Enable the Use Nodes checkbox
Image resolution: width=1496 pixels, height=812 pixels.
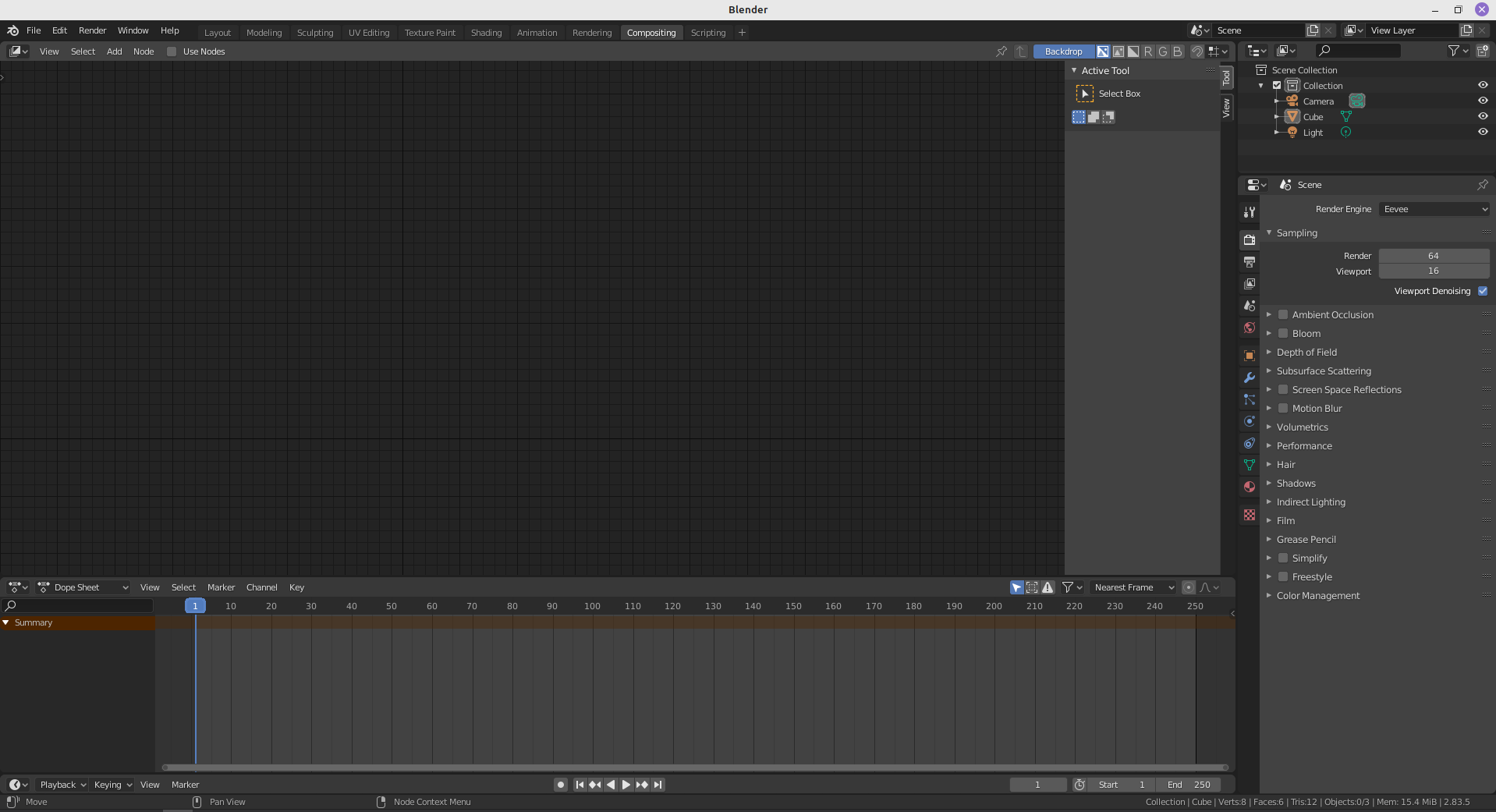(x=172, y=51)
